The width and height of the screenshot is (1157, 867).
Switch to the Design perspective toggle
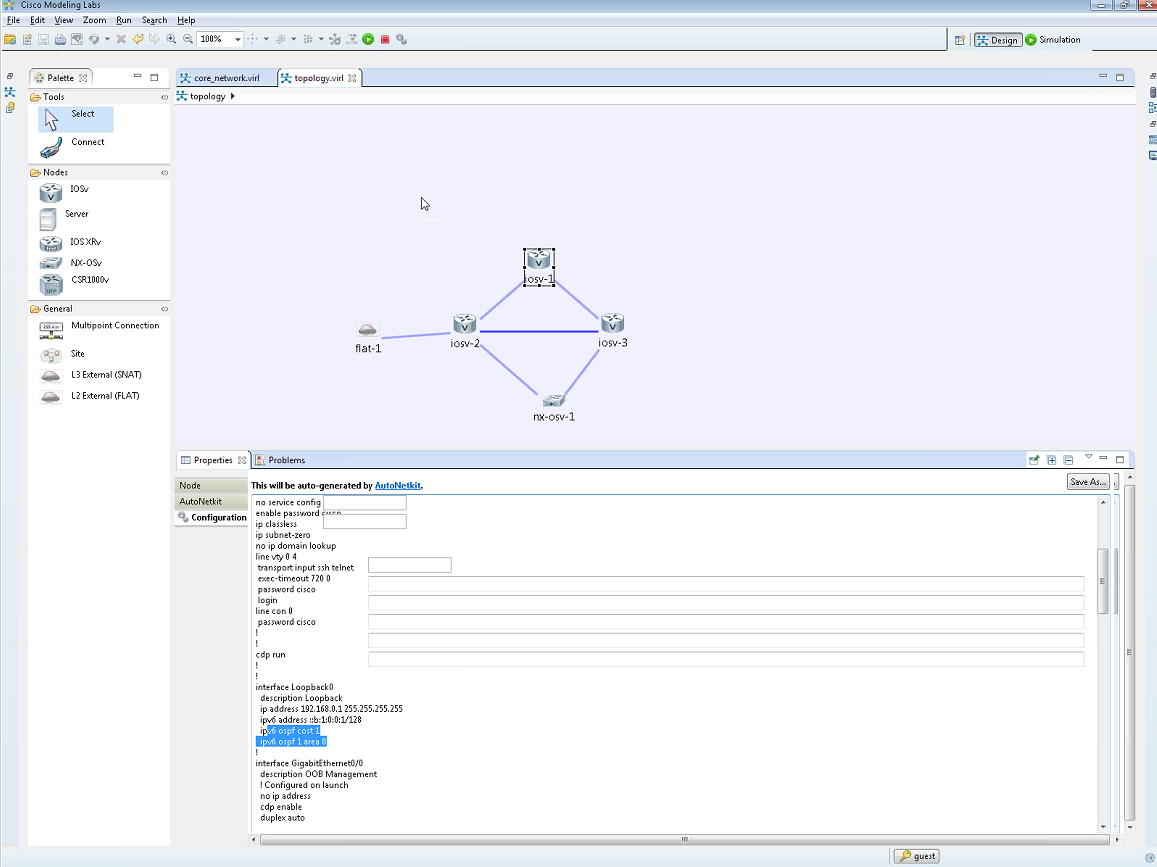tap(998, 40)
